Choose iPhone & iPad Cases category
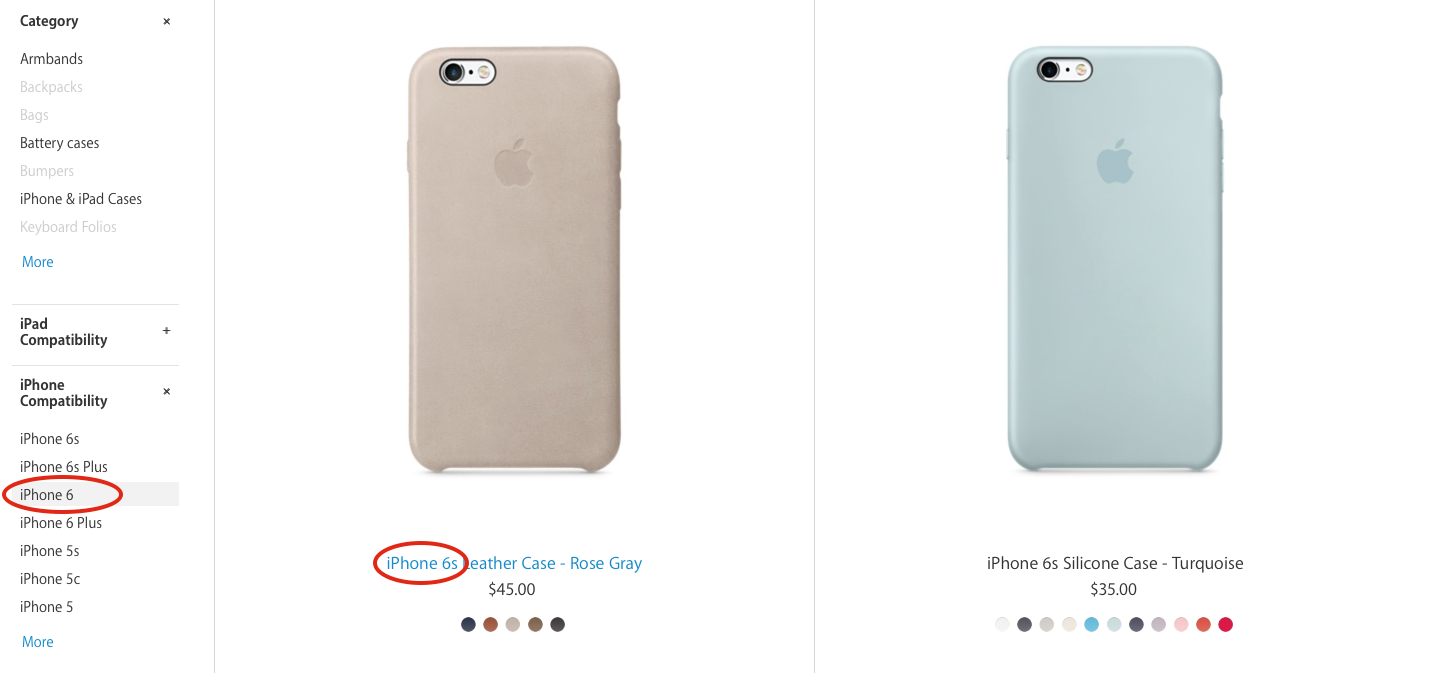This screenshot has width=1429, height=673. click(81, 199)
